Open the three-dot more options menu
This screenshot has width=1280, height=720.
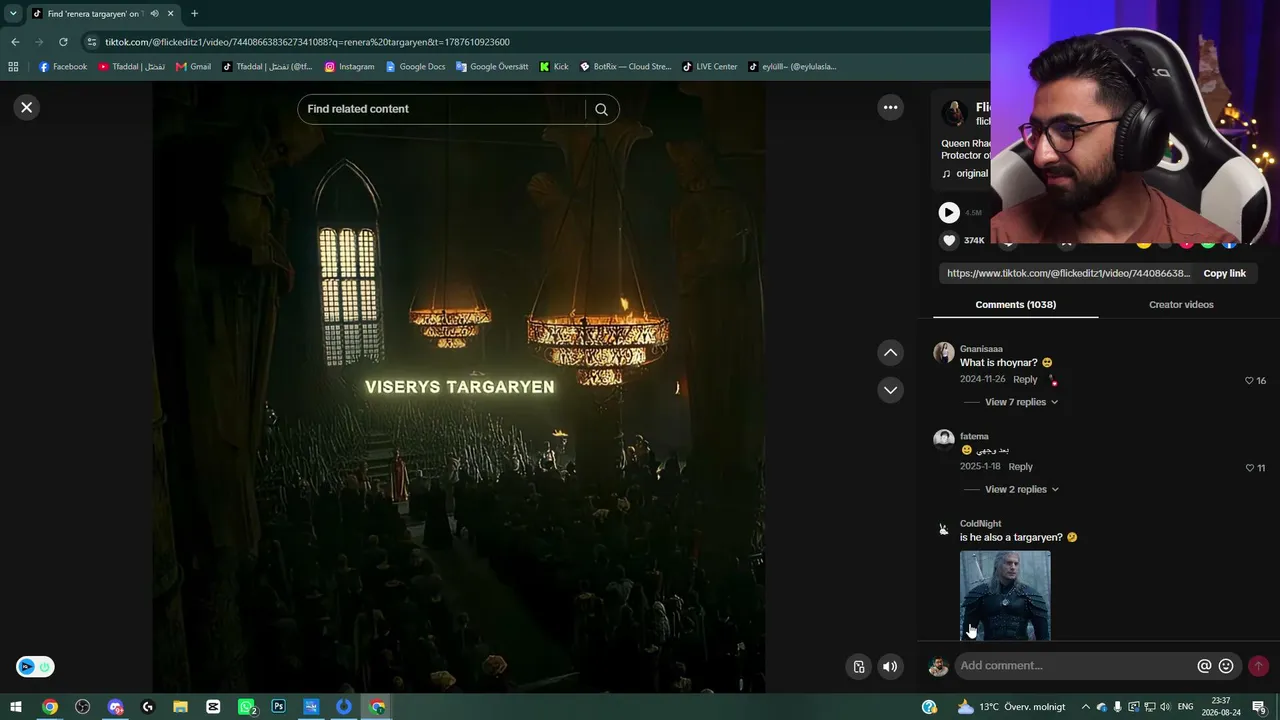(890, 107)
